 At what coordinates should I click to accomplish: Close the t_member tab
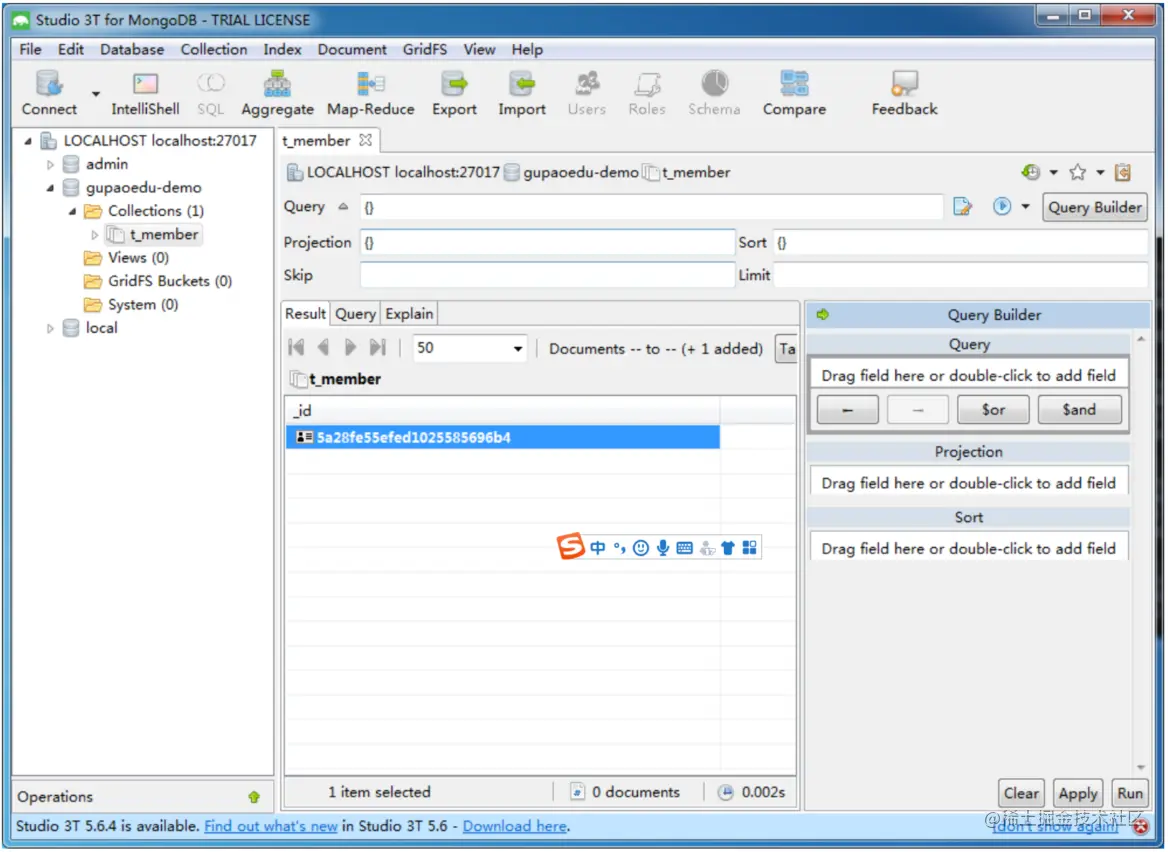point(365,140)
